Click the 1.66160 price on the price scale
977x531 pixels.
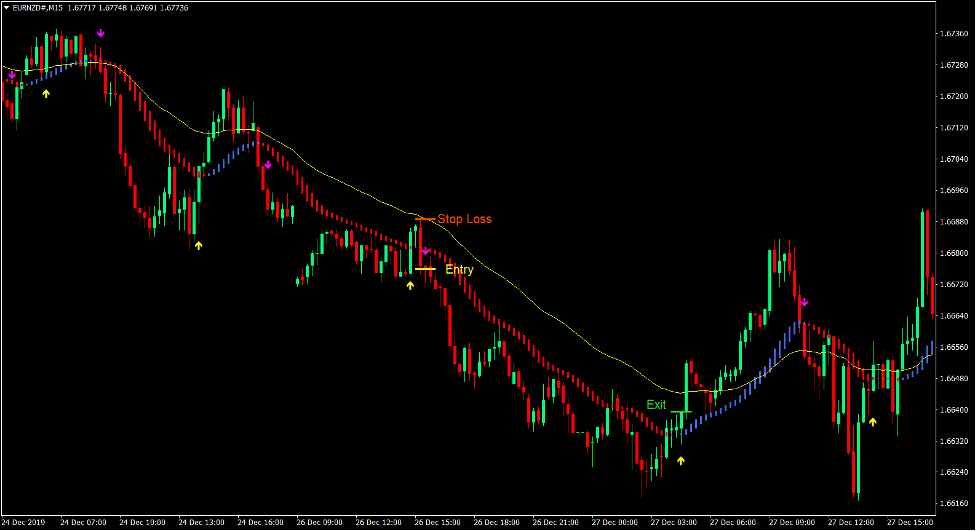(x=953, y=503)
